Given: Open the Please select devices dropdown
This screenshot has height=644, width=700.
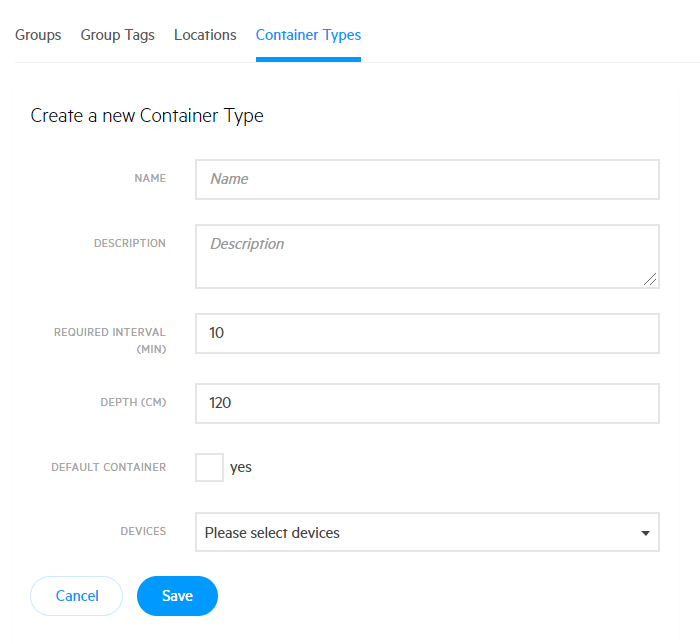Looking at the screenshot, I should click(x=427, y=532).
